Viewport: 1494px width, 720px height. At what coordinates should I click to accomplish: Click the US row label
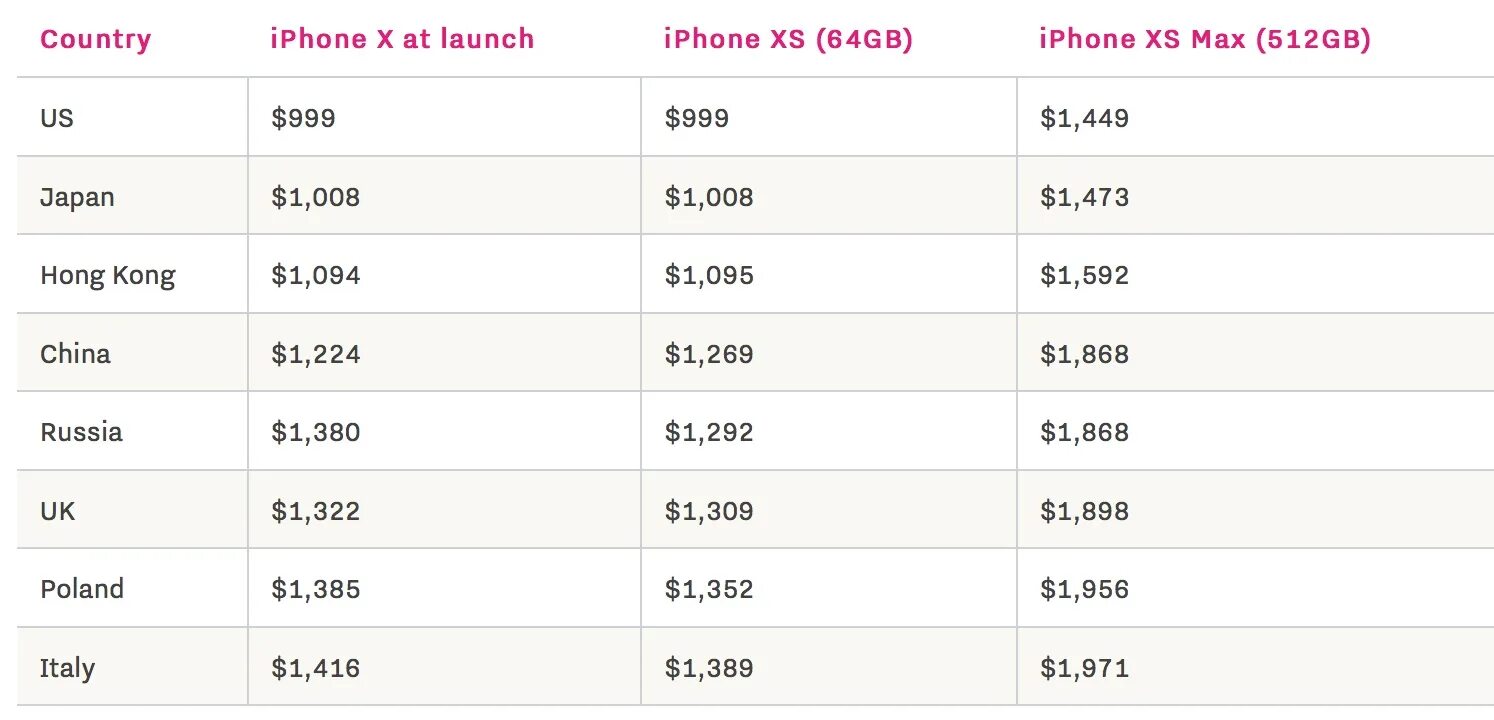pos(57,118)
